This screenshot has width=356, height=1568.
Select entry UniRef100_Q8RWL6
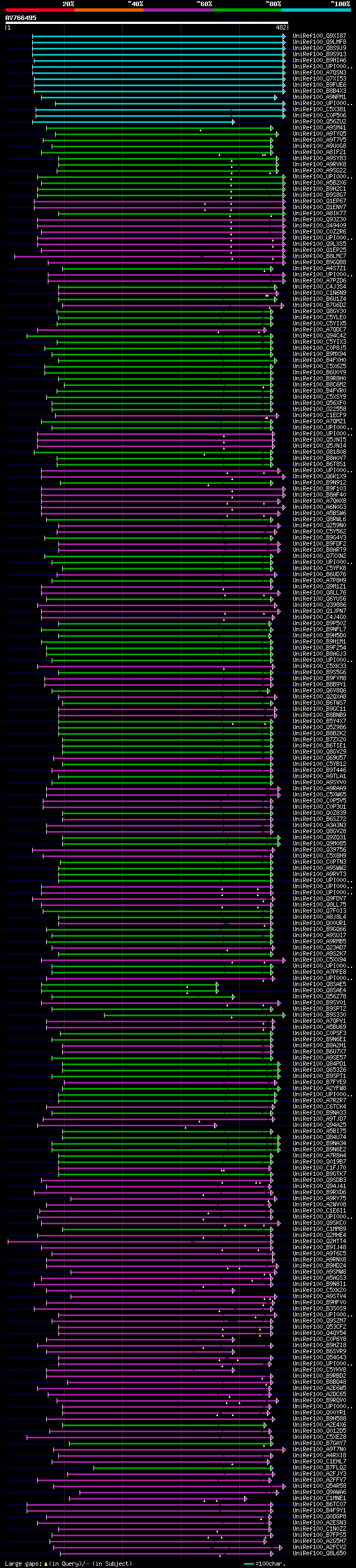click(x=319, y=519)
